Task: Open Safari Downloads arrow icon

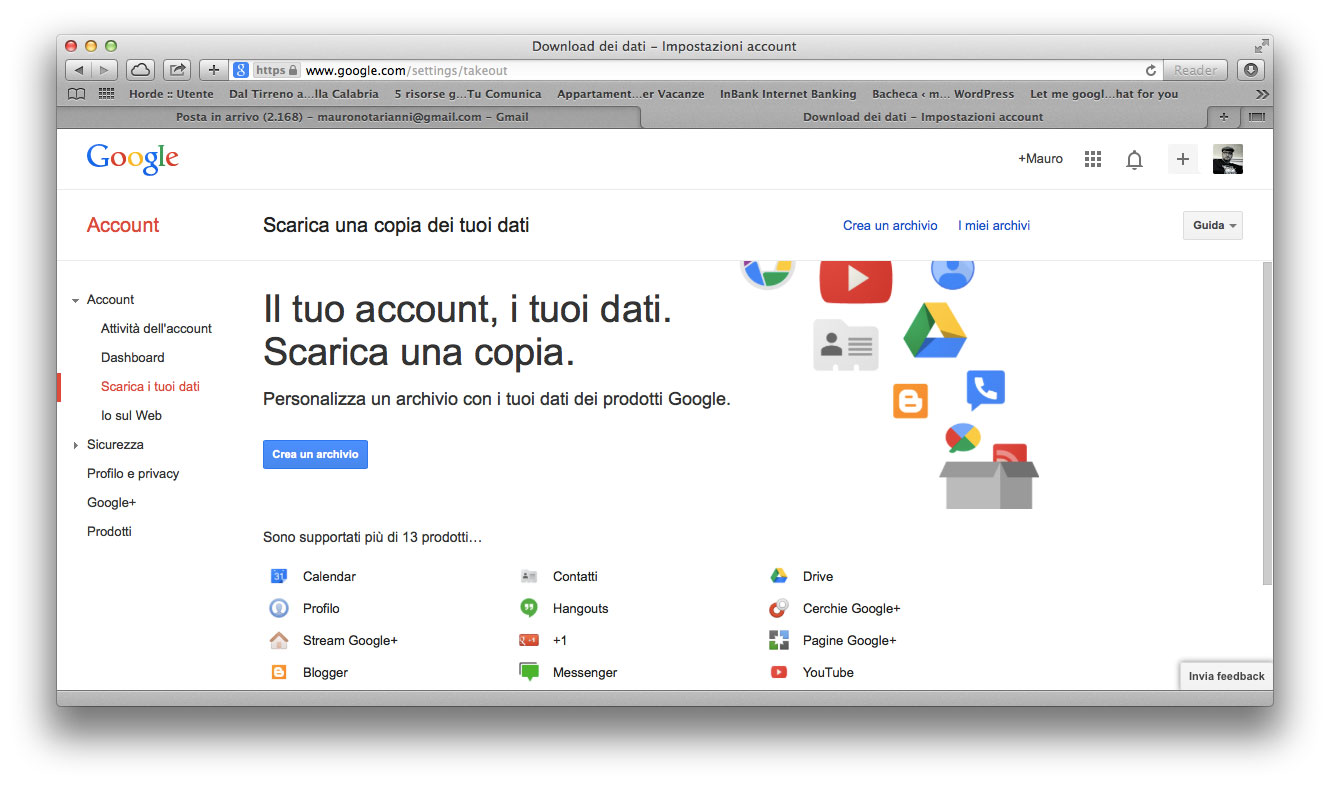Action: 1250,70
